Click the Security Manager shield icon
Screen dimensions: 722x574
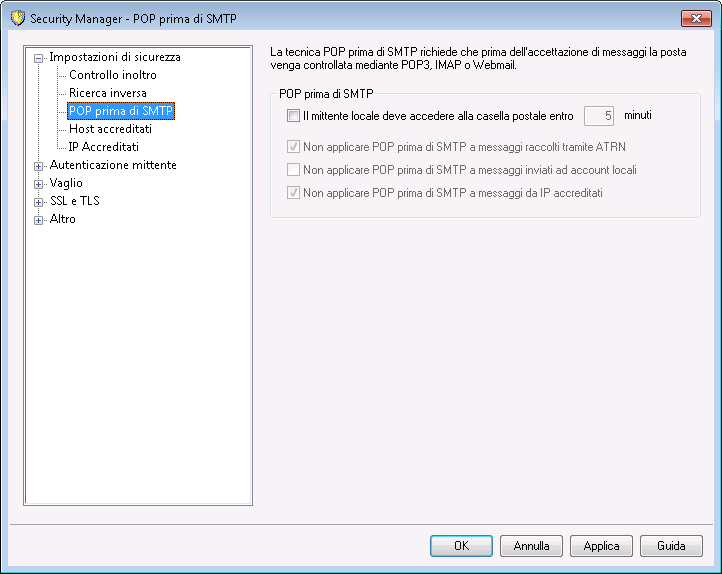pos(17,18)
